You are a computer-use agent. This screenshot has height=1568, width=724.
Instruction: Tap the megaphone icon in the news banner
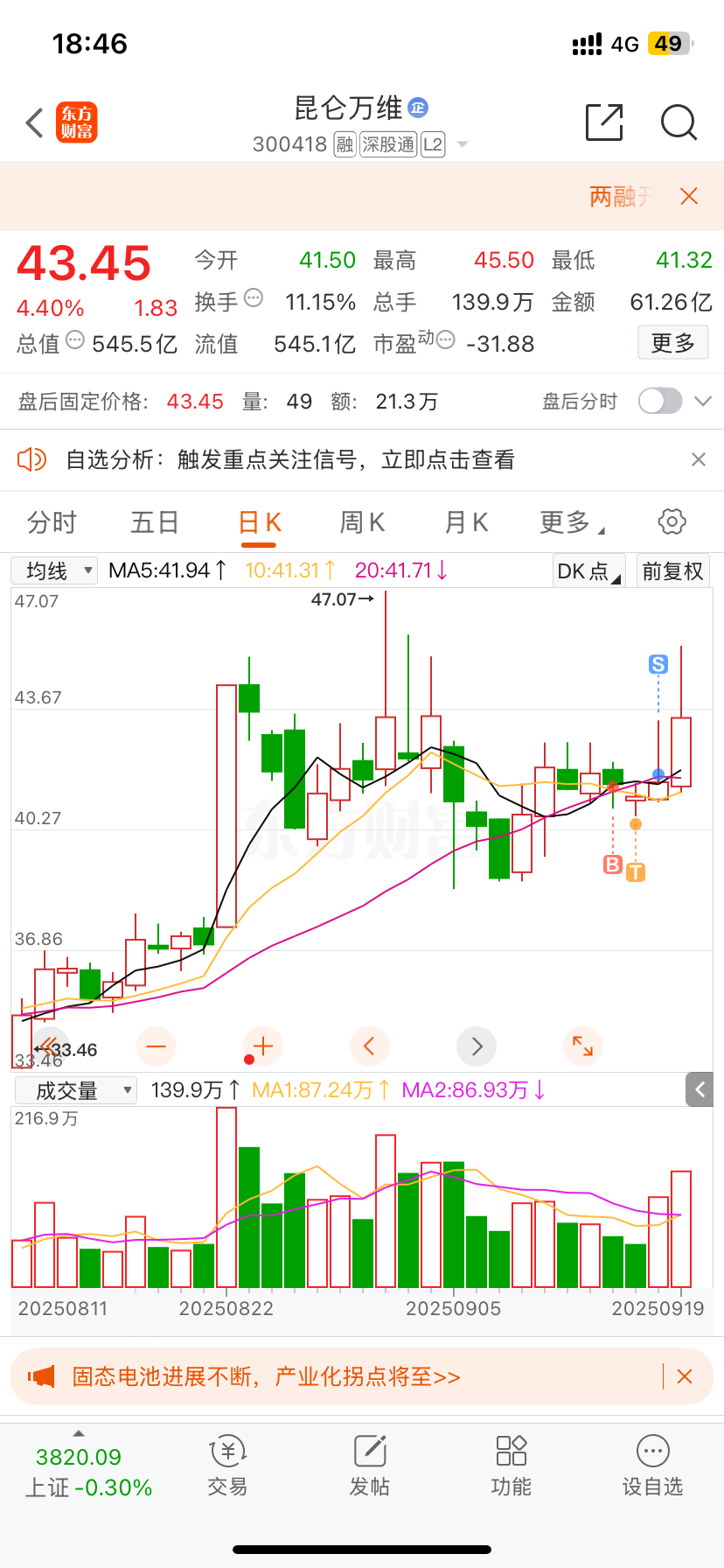click(41, 1376)
